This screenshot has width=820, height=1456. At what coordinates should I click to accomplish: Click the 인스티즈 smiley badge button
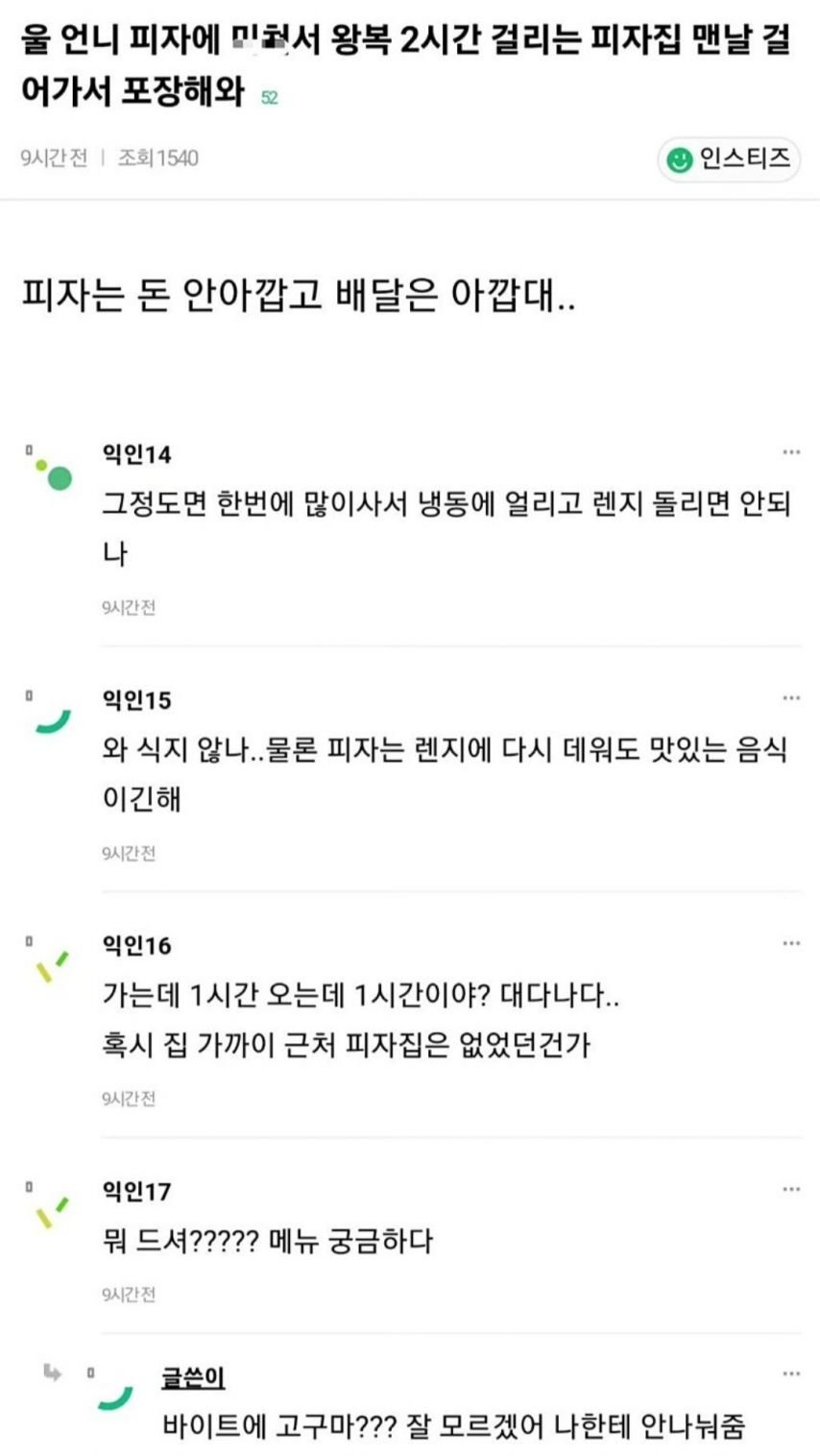(729, 158)
